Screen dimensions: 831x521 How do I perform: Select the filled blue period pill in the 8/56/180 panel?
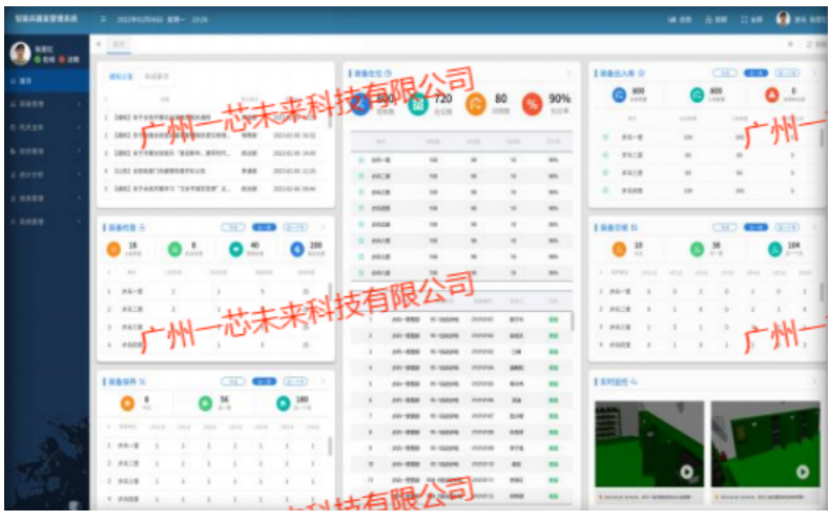pos(264,382)
